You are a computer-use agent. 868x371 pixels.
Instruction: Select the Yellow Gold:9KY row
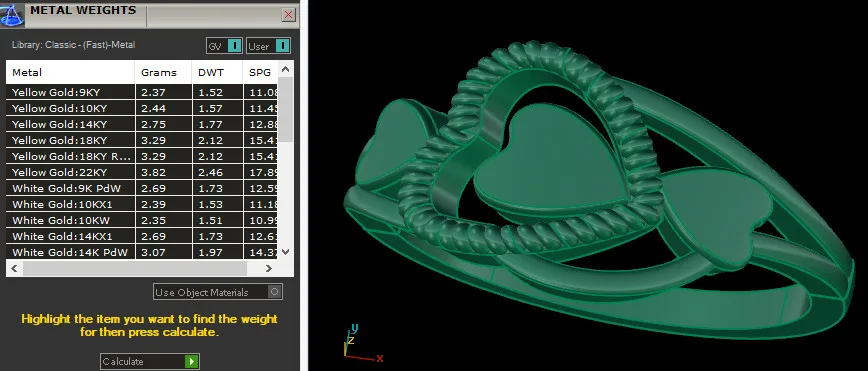[142, 92]
